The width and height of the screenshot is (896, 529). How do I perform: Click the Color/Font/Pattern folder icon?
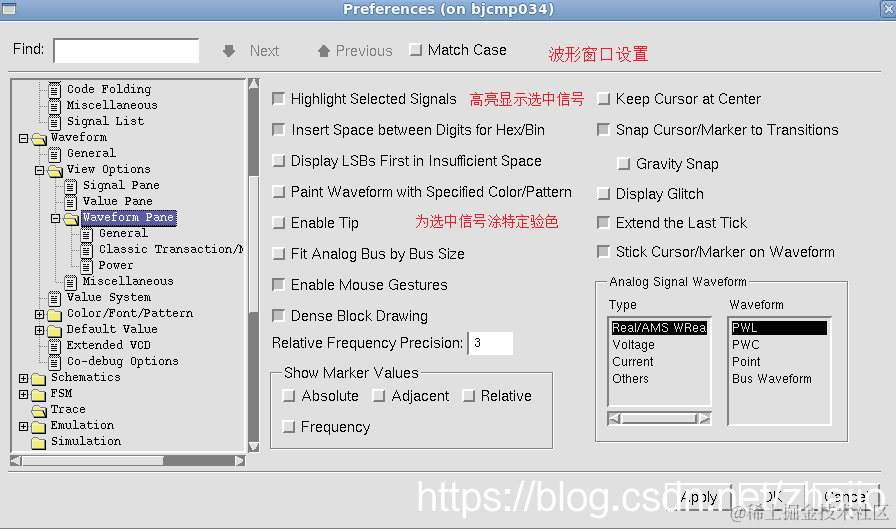pyautogui.click(x=55, y=315)
